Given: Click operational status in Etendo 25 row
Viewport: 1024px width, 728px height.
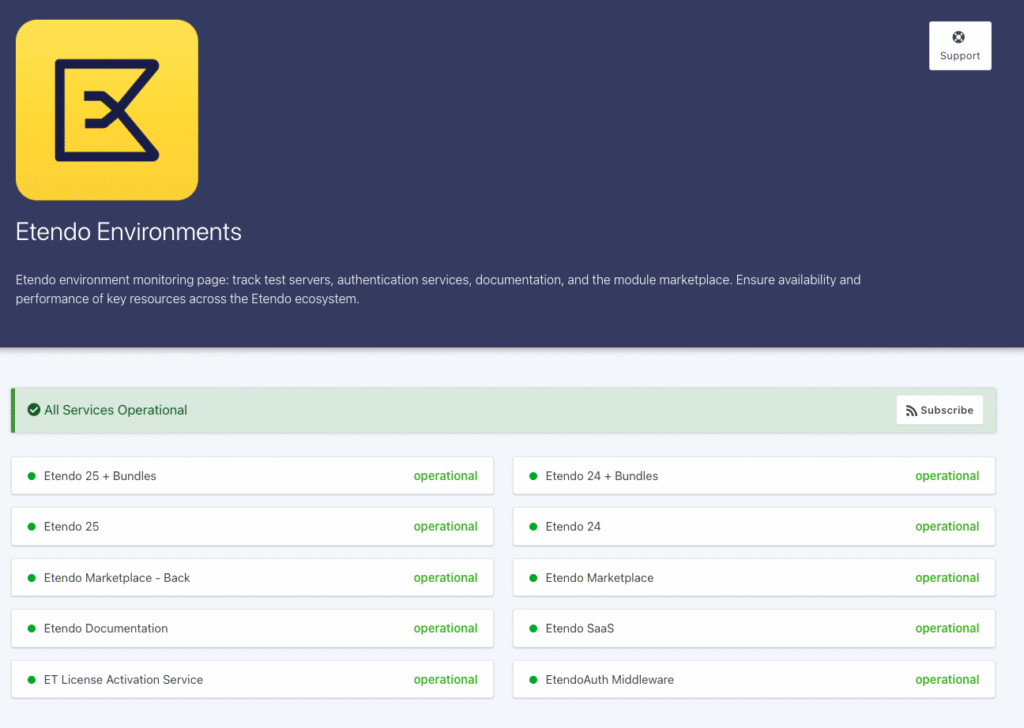Looking at the screenshot, I should [445, 526].
